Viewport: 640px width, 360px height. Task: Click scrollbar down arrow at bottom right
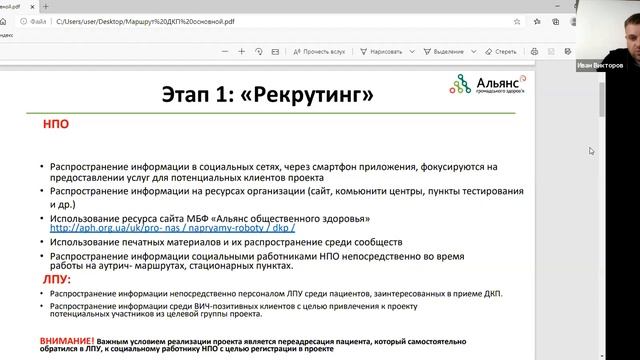pos(602,356)
